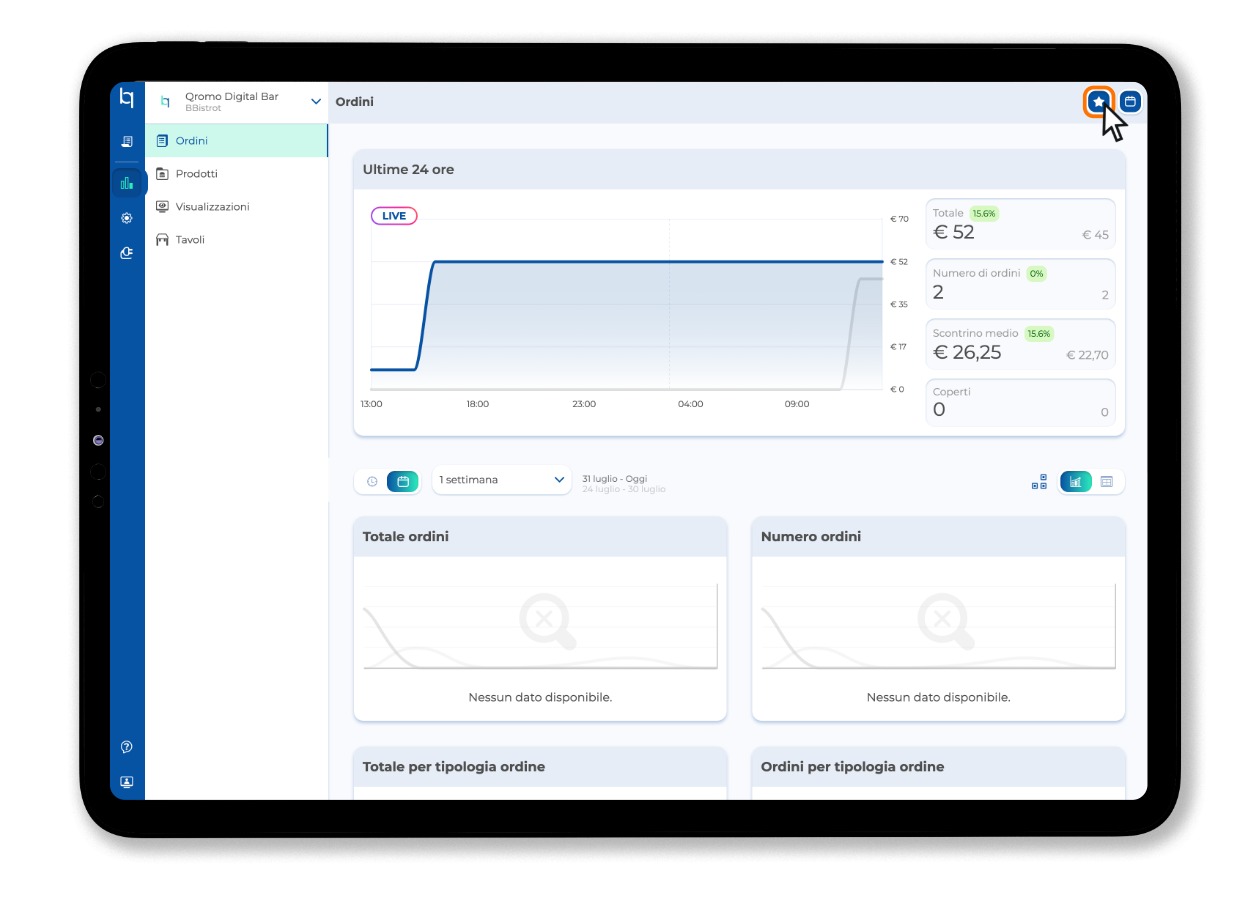The width and height of the screenshot is (1250, 920).
Task: Click the LIVE badge on the chart
Action: point(394,216)
